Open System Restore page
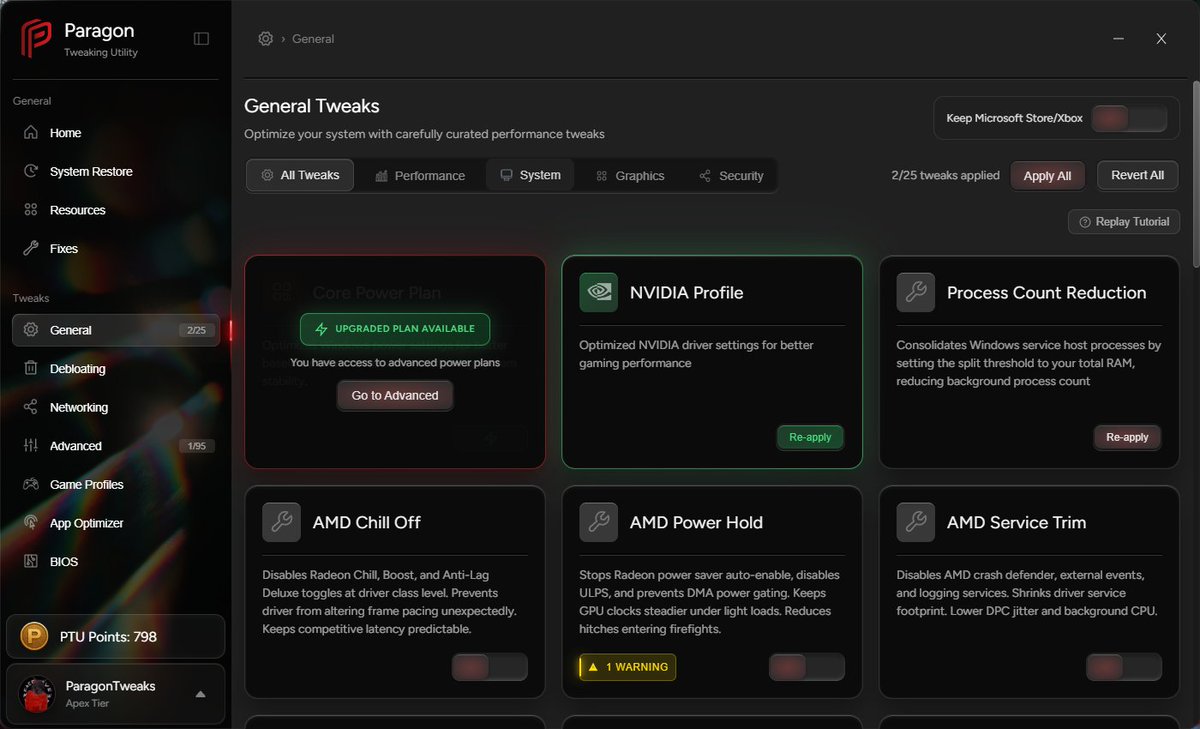 tap(116, 172)
